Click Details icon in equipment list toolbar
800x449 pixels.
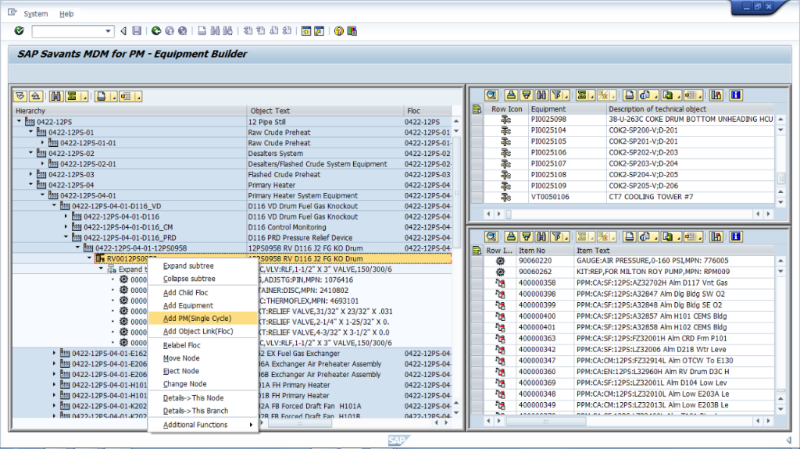[491, 95]
